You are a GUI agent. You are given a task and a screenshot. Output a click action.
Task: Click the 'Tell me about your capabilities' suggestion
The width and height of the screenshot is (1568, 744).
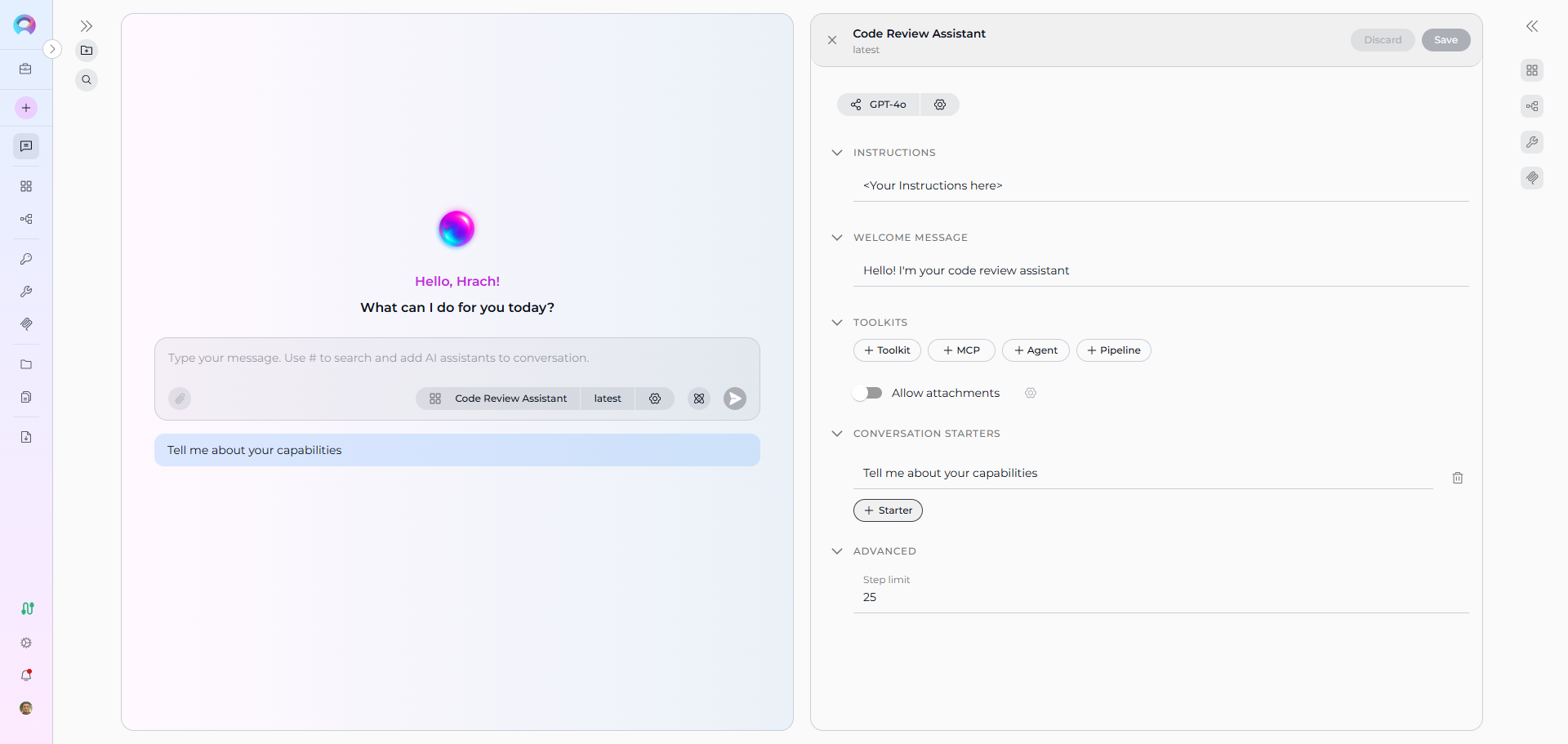pos(457,450)
